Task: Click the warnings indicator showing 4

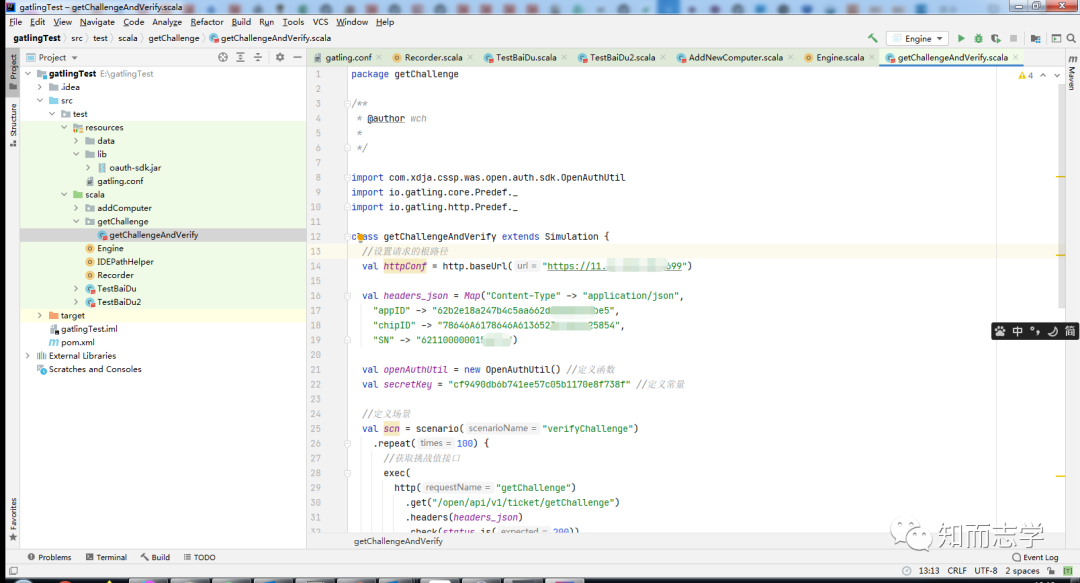Action: click(1026, 75)
